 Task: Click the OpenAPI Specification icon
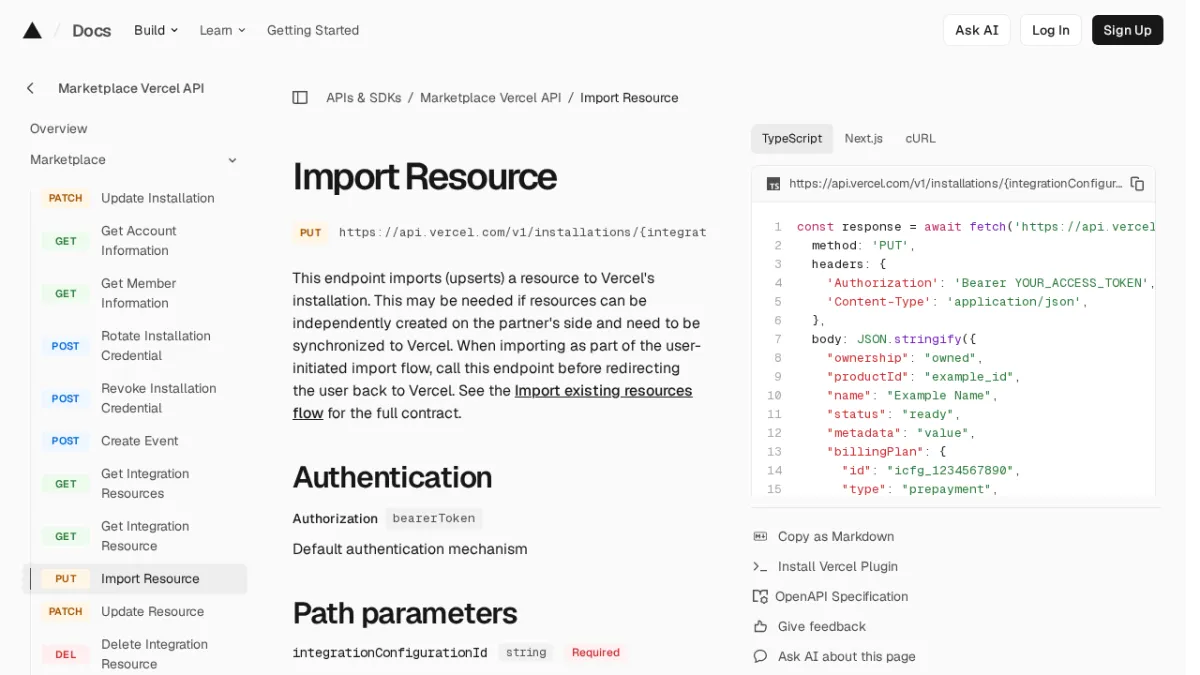pyautogui.click(x=760, y=597)
